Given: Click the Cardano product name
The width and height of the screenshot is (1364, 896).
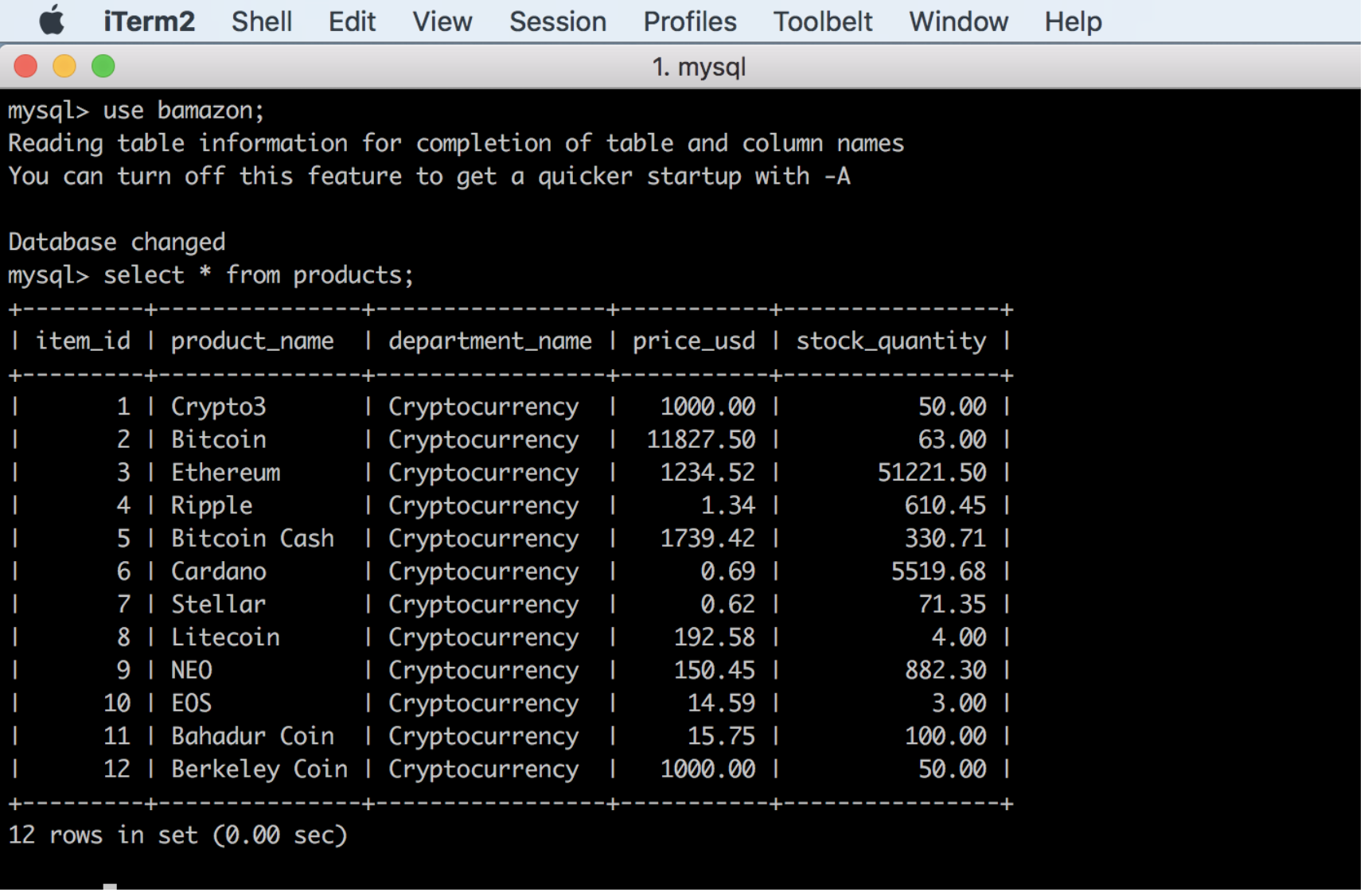Looking at the screenshot, I should click(x=219, y=572).
